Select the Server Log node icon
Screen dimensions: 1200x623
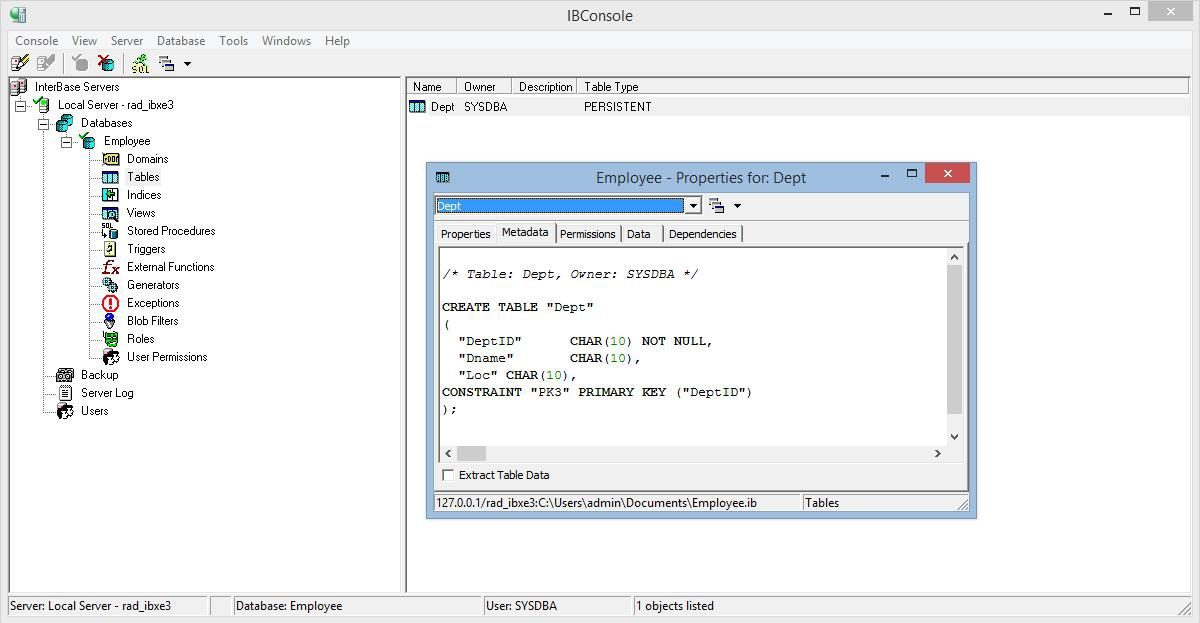(65, 393)
